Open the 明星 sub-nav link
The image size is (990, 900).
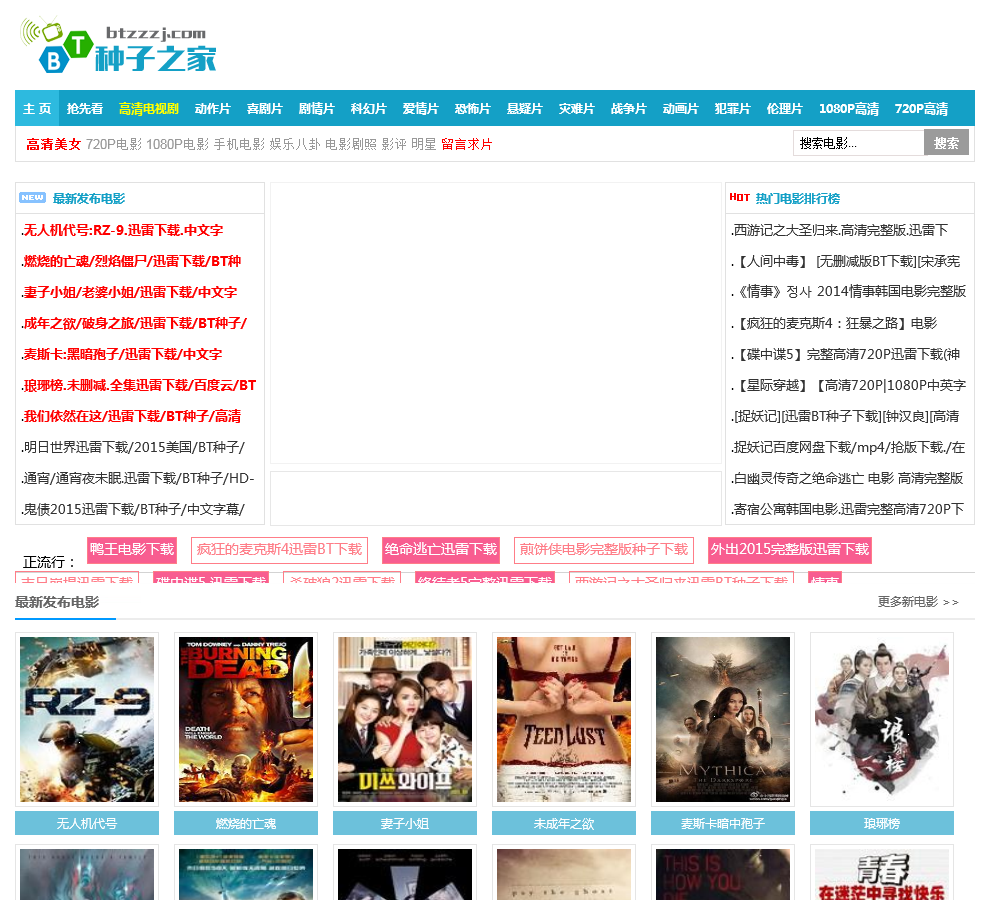(424, 145)
